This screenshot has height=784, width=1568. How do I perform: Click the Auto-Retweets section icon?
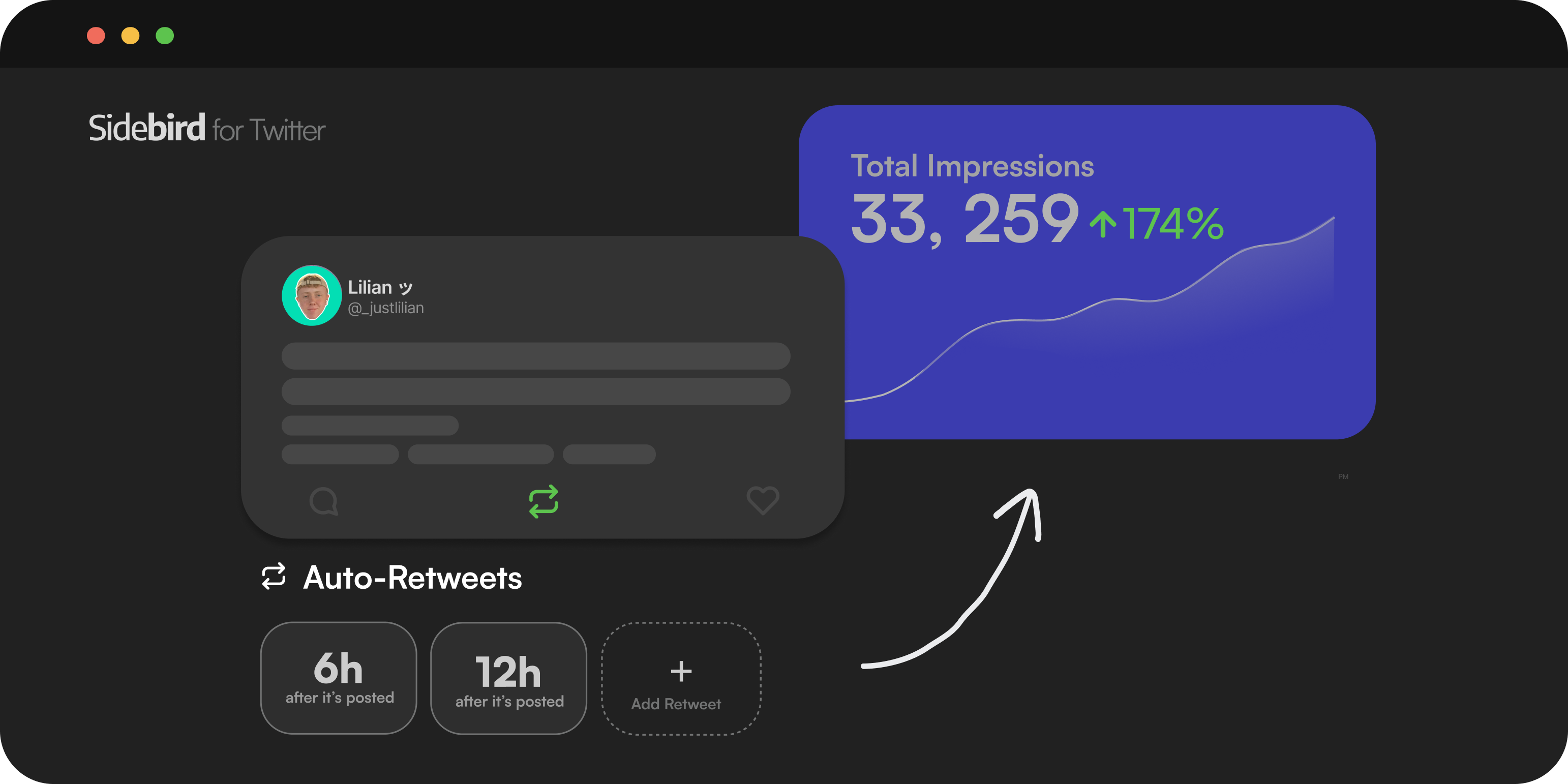click(274, 577)
